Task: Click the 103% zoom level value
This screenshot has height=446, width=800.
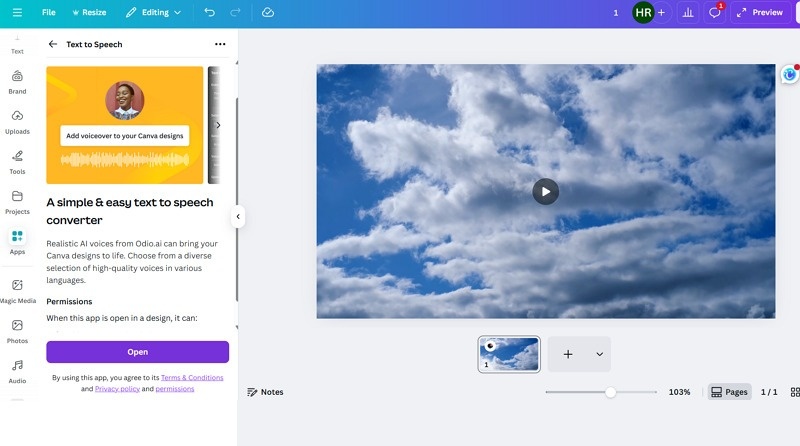Action: pyautogui.click(x=679, y=392)
